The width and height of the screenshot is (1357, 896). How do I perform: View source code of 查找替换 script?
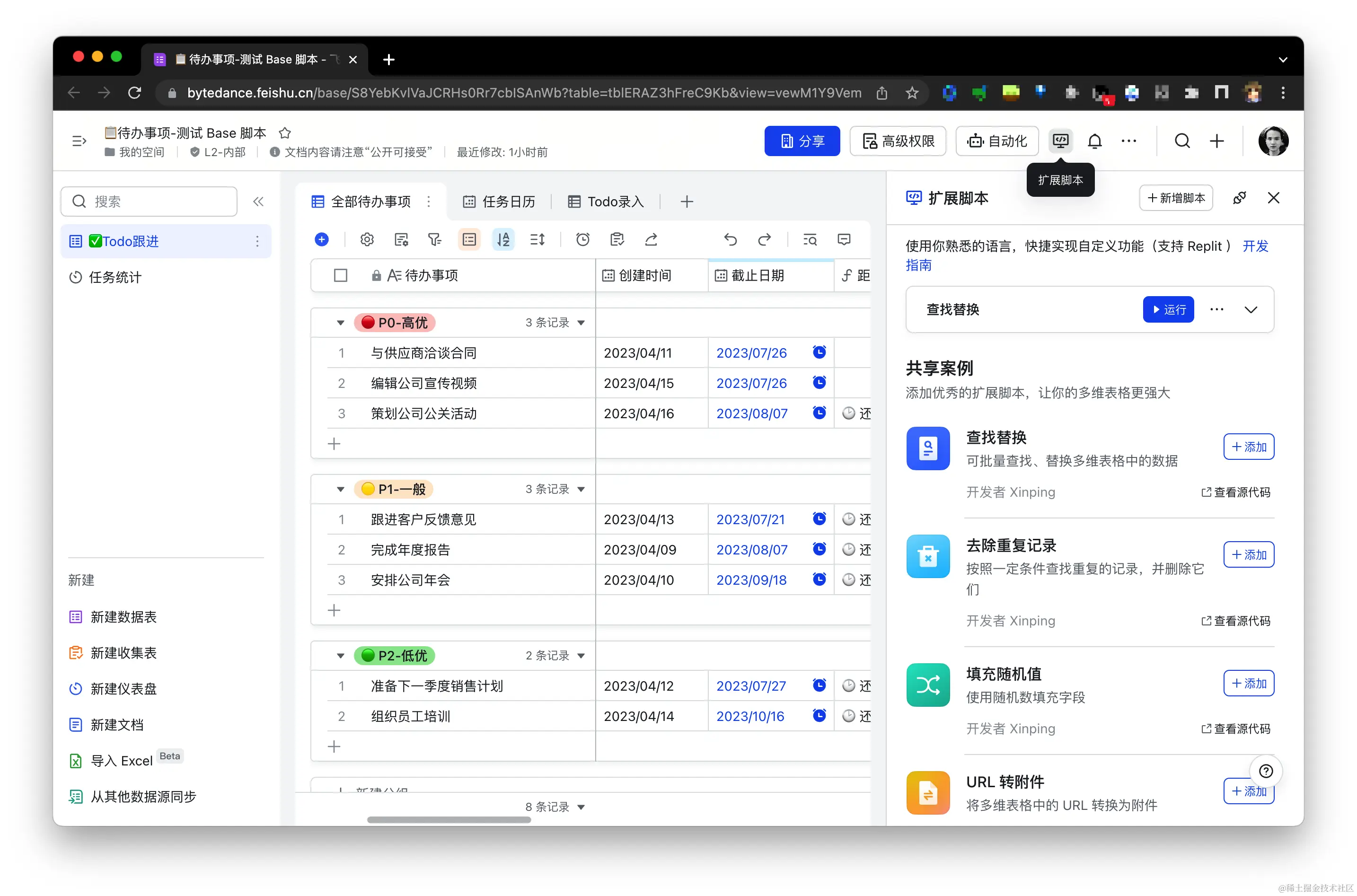coord(1235,492)
